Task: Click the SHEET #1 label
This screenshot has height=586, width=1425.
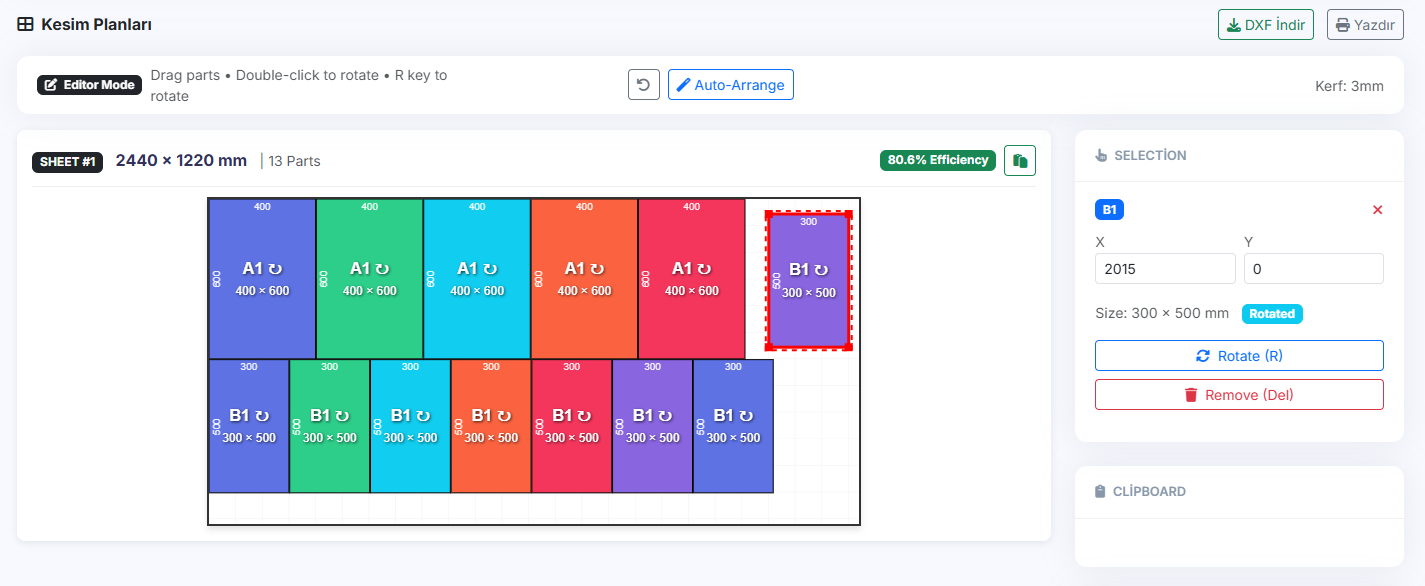Action: click(x=67, y=161)
